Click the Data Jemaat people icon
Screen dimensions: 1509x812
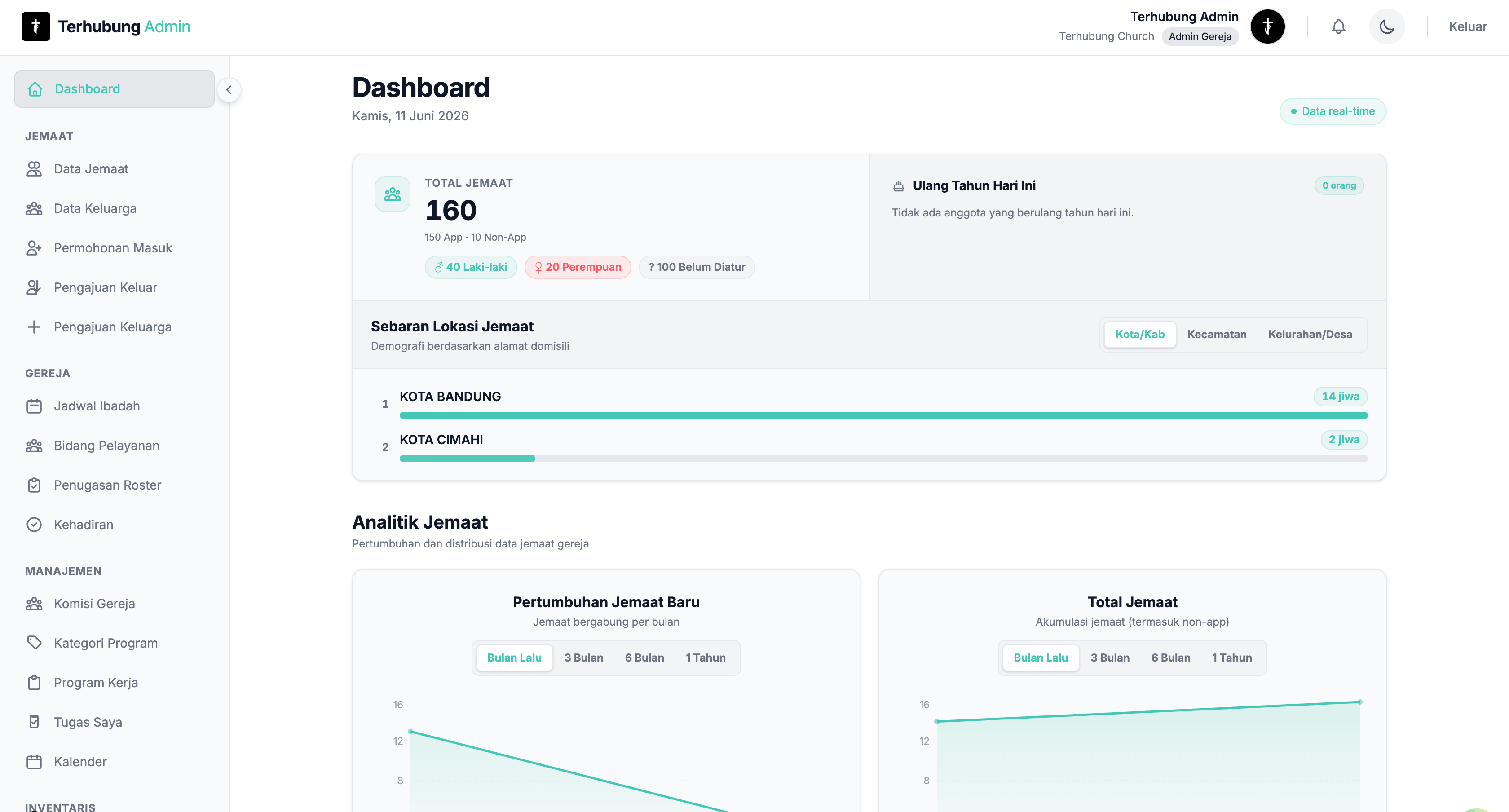pos(34,169)
